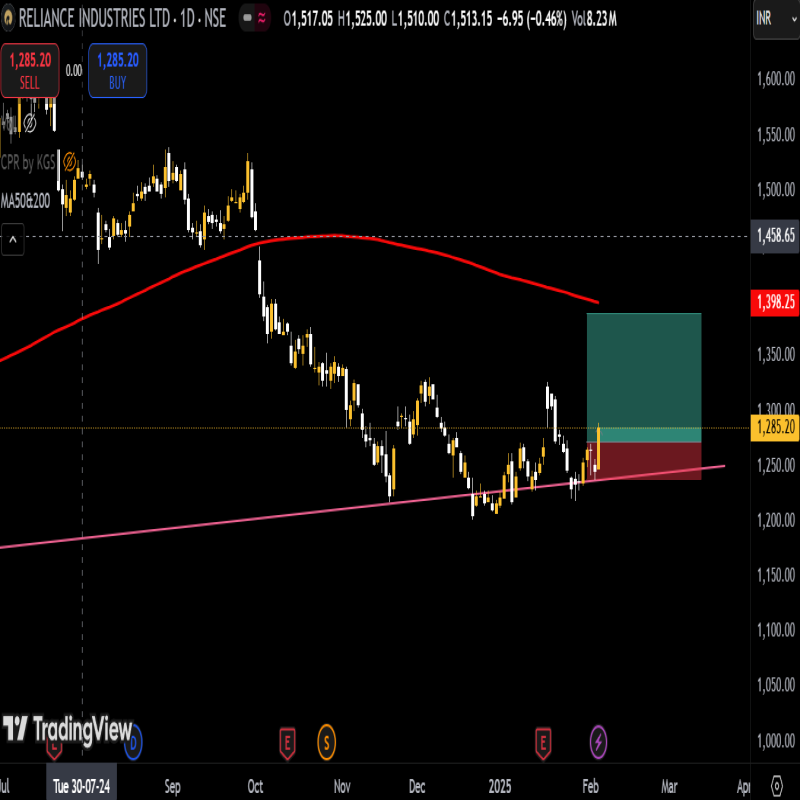The image size is (800, 800).
Task: Open the earnings E marker near October
Action: pos(288,742)
